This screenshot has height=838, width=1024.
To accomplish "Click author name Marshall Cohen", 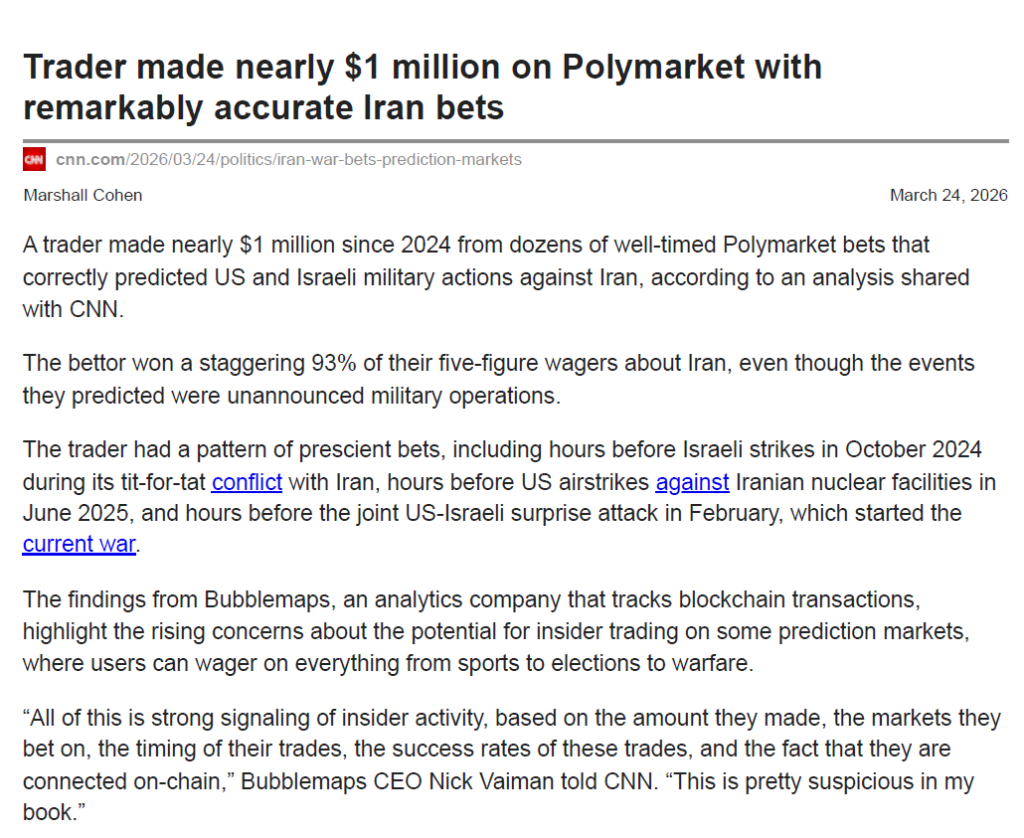I will point(83,195).
